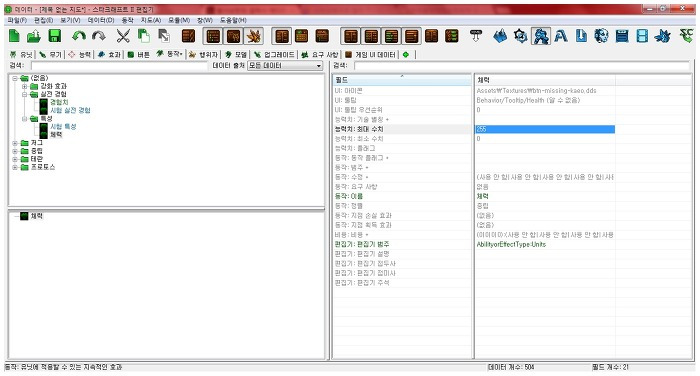Switch to the 업그레이드 data tab
Viewport: 700px width, 376px height.
pyautogui.click(x=274, y=54)
